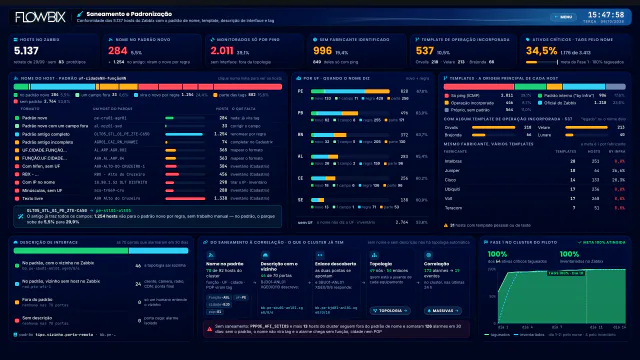Click the wand icon in OLT rename note
Screen dimensions: 640x360
tap(20, 216)
